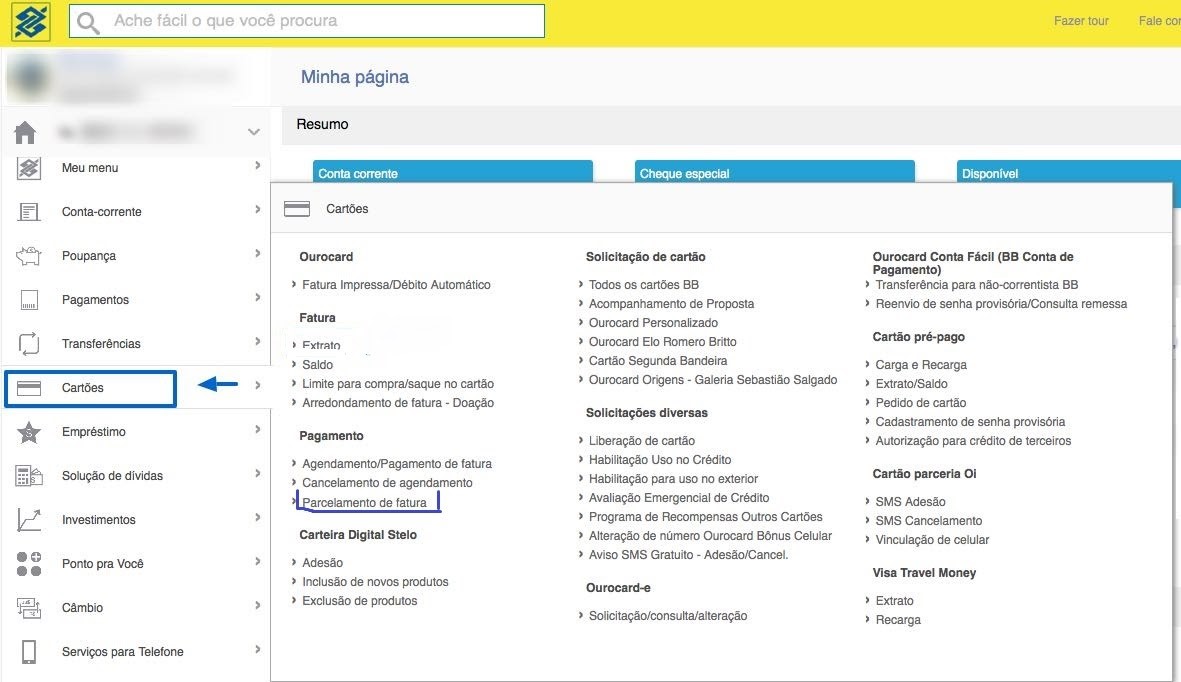The width and height of the screenshot is (1181, 682).
Task: Click the Conta-corrente document icon
Action: click(29, 212)
